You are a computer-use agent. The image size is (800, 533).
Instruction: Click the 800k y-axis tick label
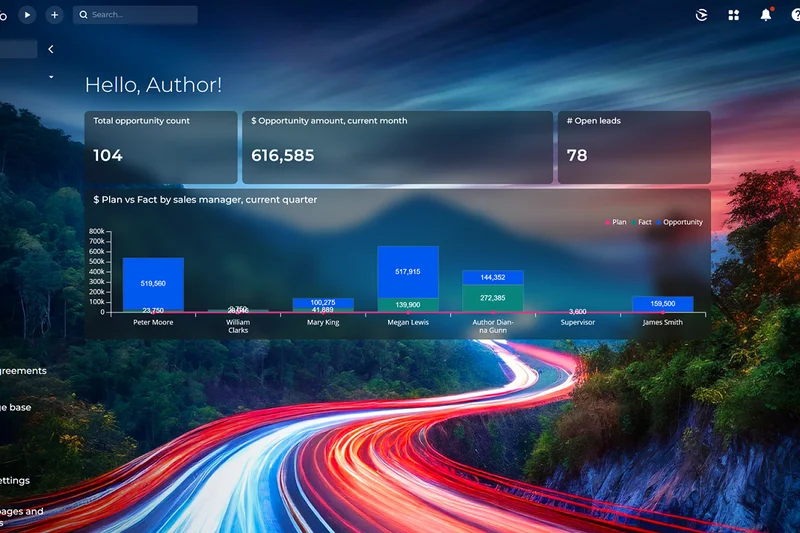point(96,231)
